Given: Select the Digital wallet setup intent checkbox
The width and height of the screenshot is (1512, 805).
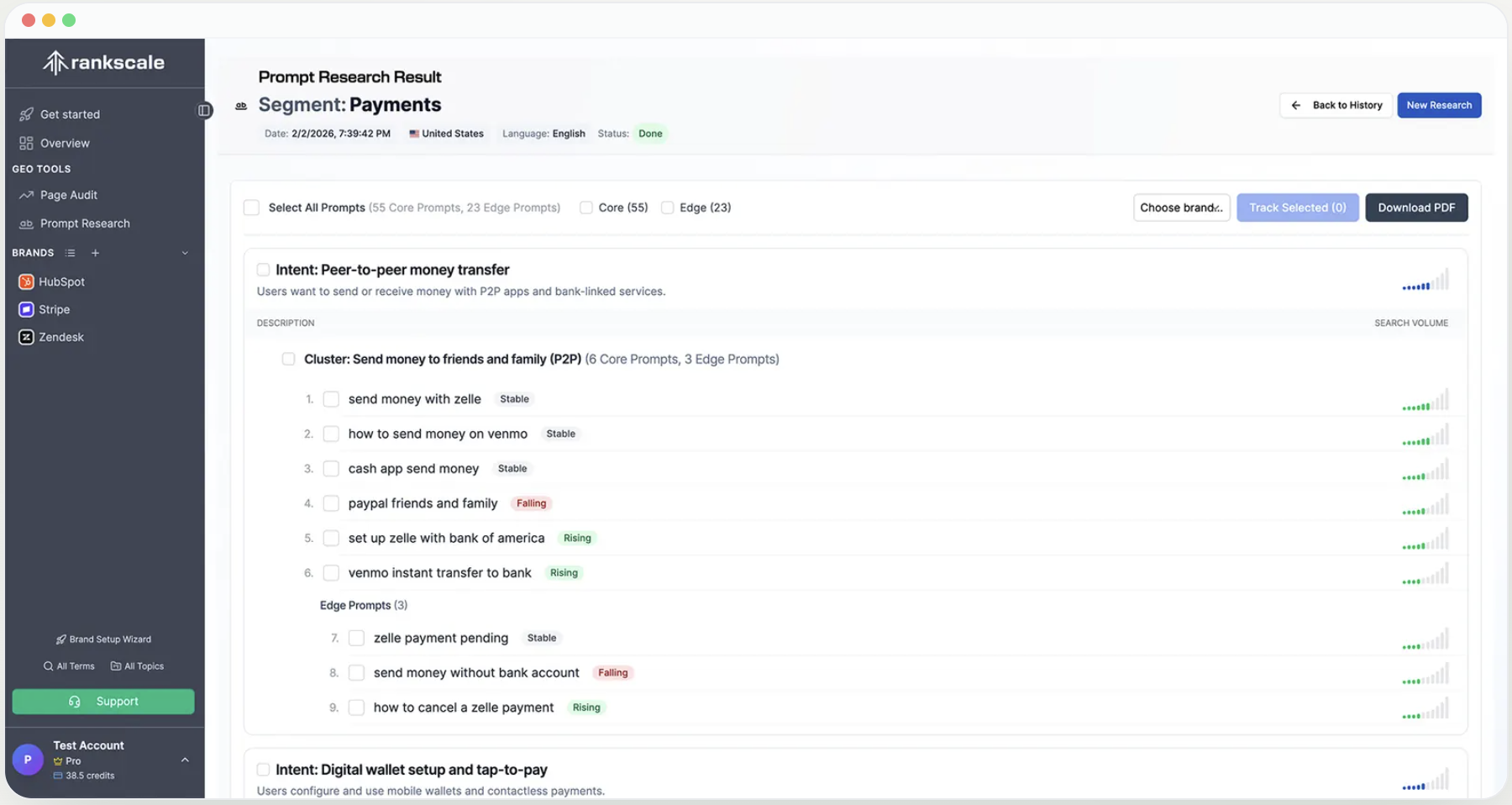Looking at the screenshot, I should (263, 770).
